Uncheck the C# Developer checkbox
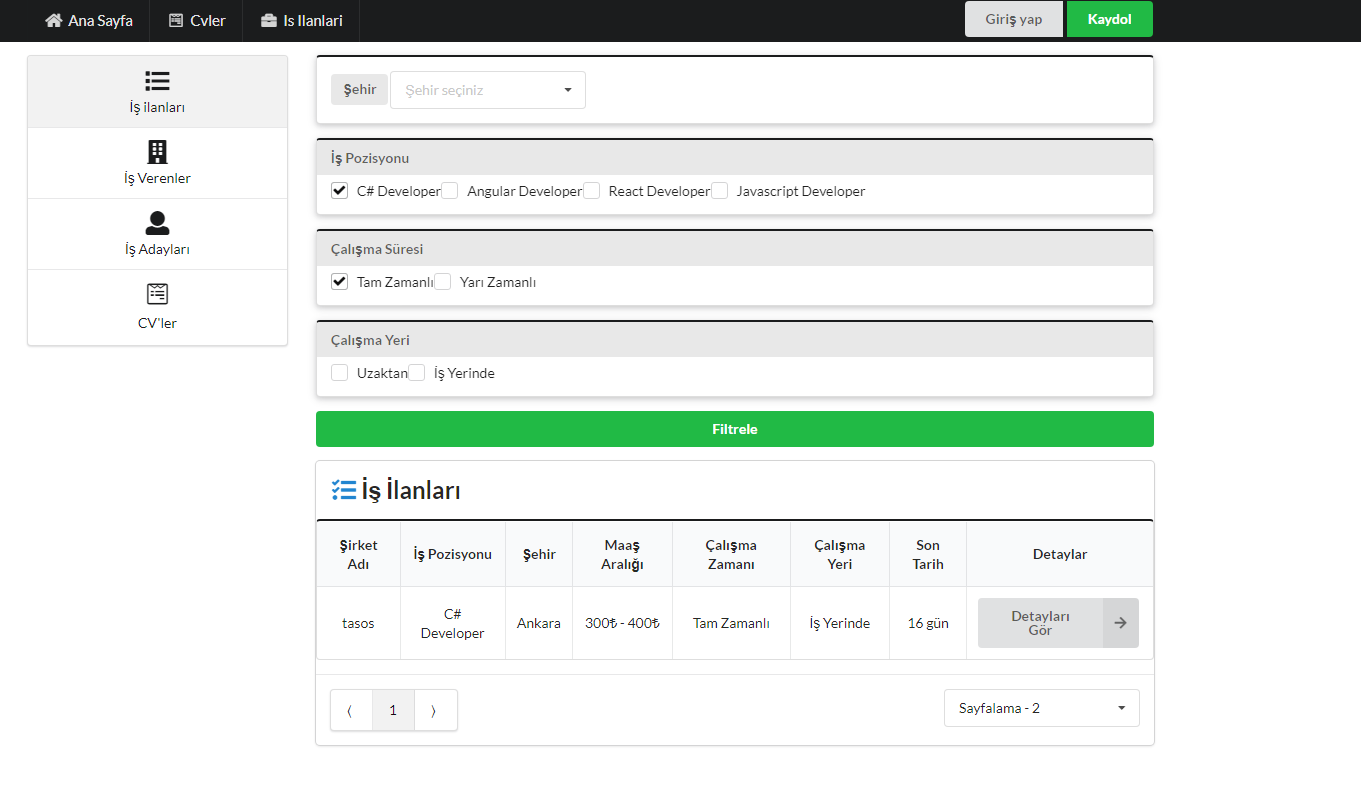The image size is (1361, 795). click(339, 190)
